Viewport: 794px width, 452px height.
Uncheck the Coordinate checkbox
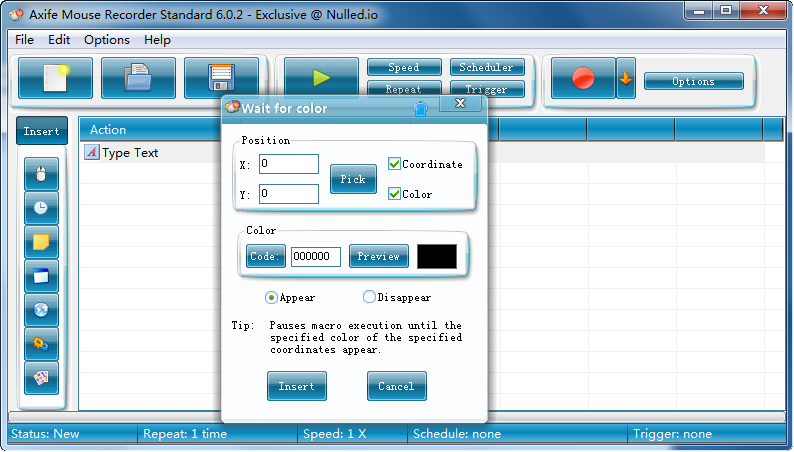395,164
